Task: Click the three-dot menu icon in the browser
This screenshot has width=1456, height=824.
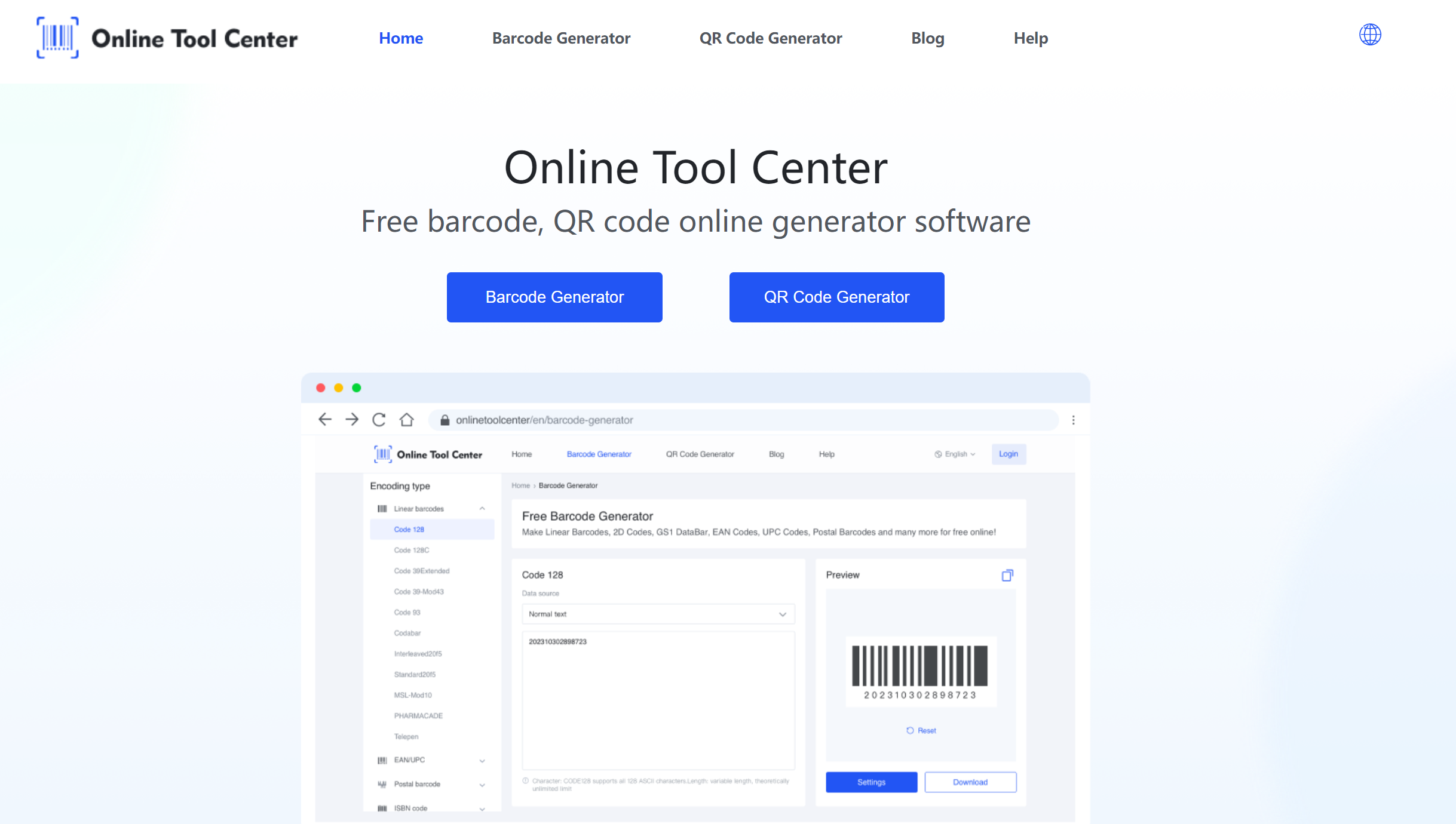Action: coord(1074,420)
